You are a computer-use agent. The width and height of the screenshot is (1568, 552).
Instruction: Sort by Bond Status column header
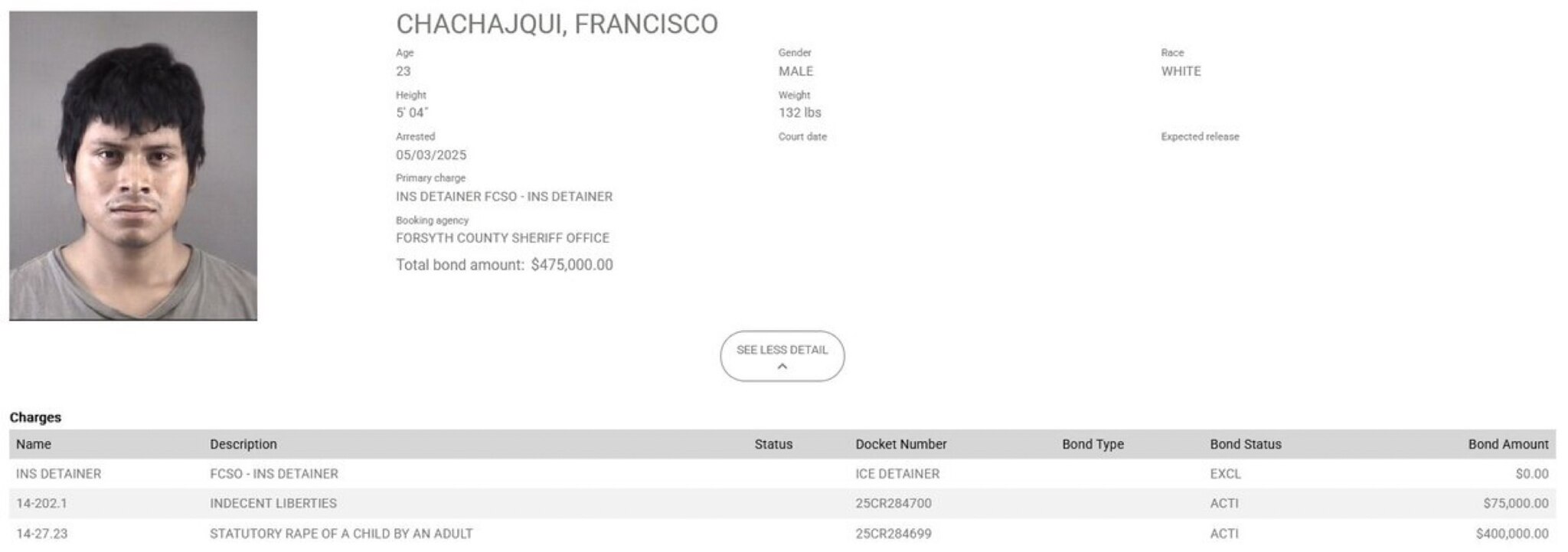1245,444
